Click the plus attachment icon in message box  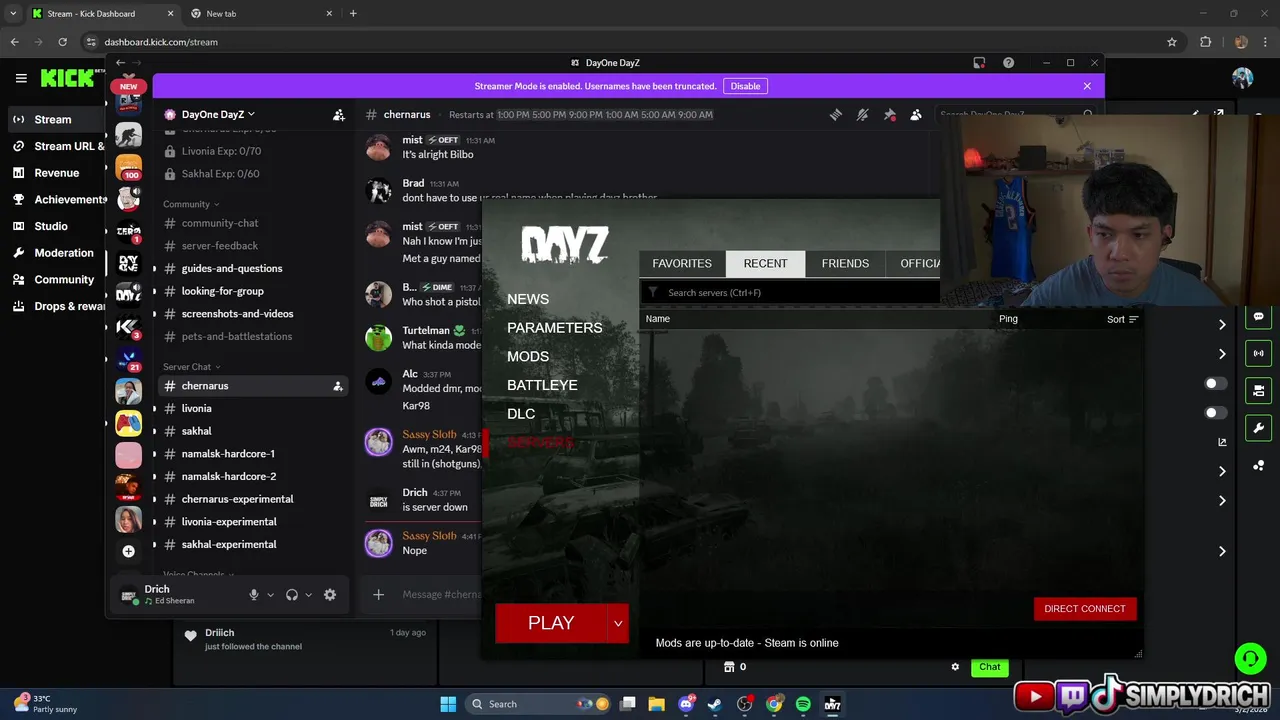pyautogui.click(x=378, y=594)
